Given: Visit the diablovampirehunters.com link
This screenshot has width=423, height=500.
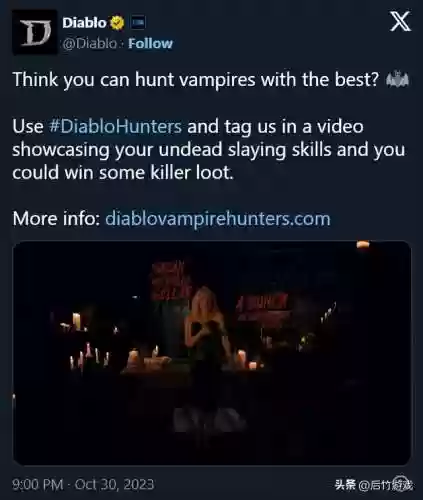Looking at the screenshot, I should pyautogui.click(x=218, y=219).
